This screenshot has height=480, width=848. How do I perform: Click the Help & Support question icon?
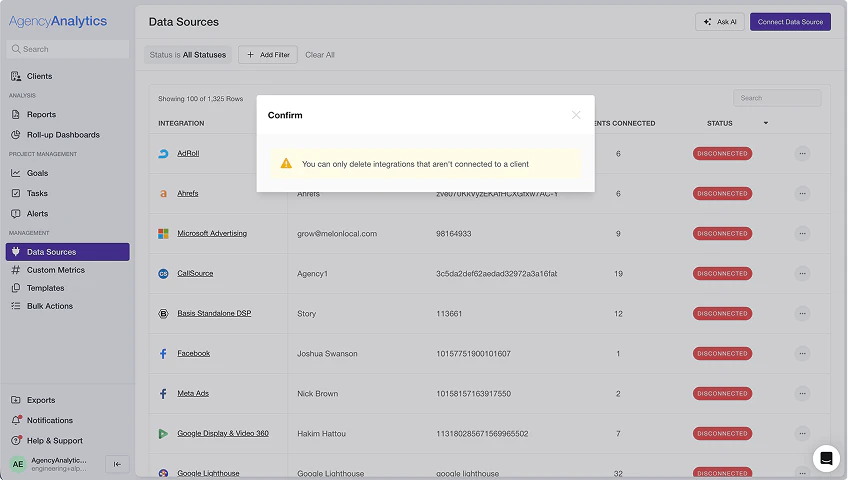[16, 440]
